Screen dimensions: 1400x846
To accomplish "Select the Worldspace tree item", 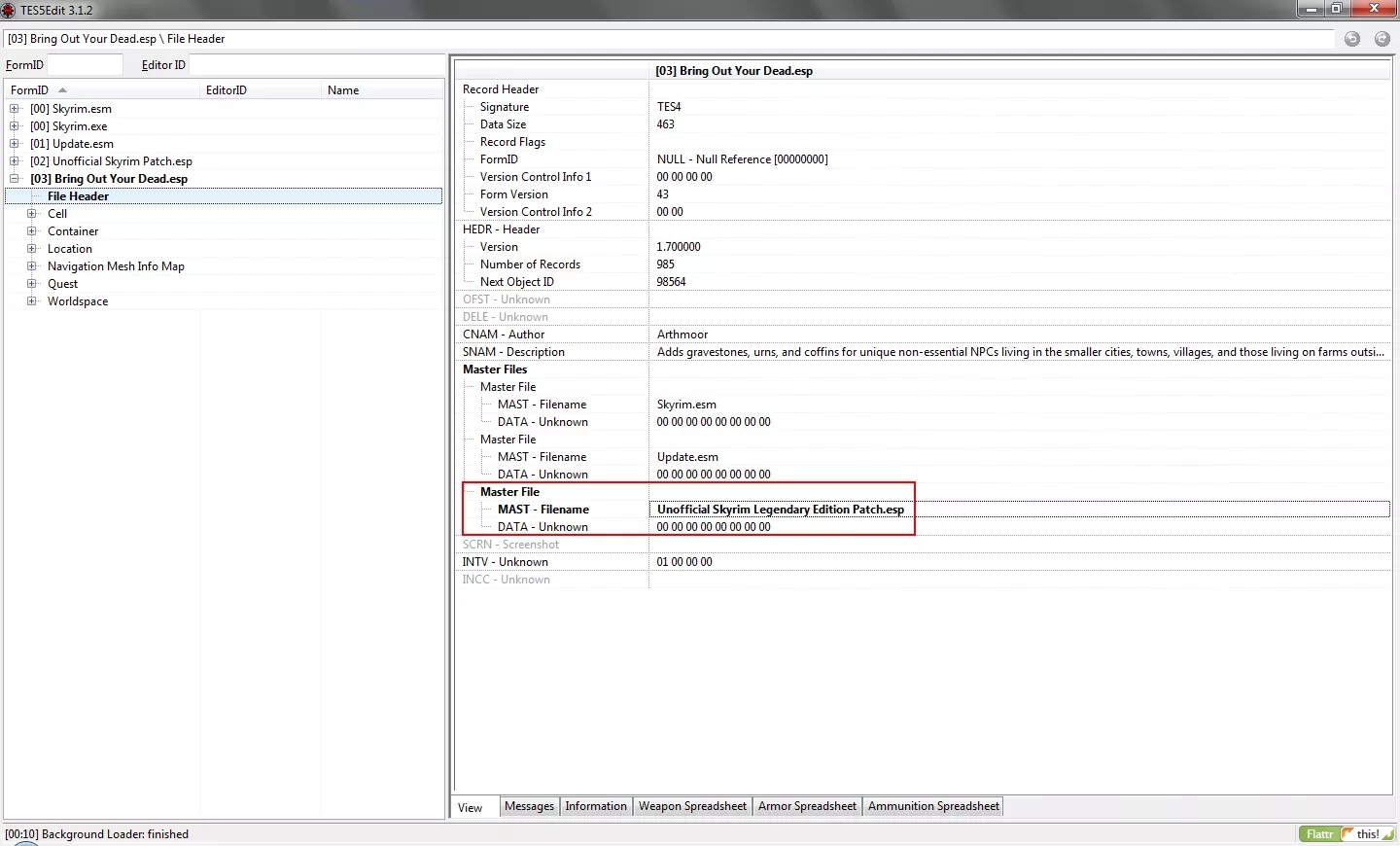I will [x=78, y=301].
